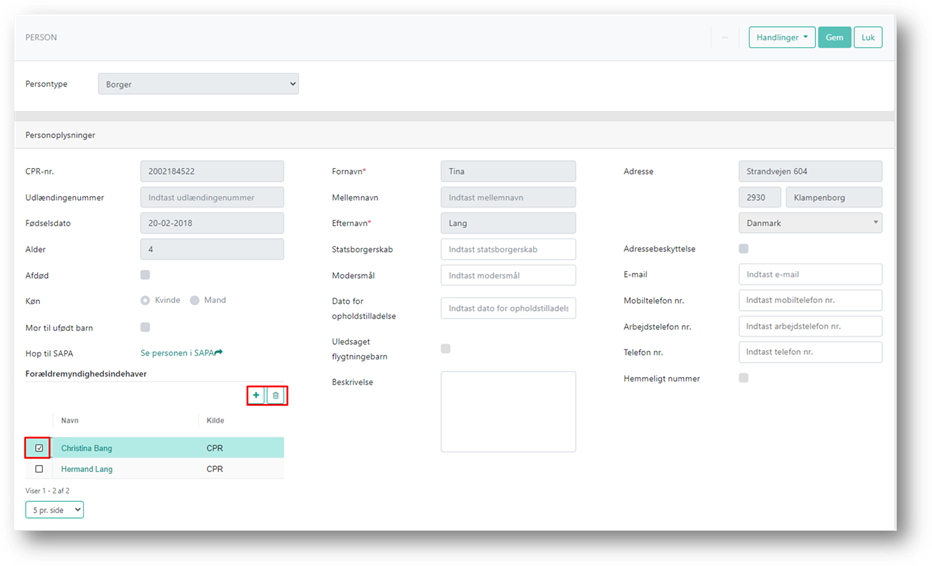Open Se personen i SAPA link
This screenshot has height=566, width=932.
click(177, 353)
